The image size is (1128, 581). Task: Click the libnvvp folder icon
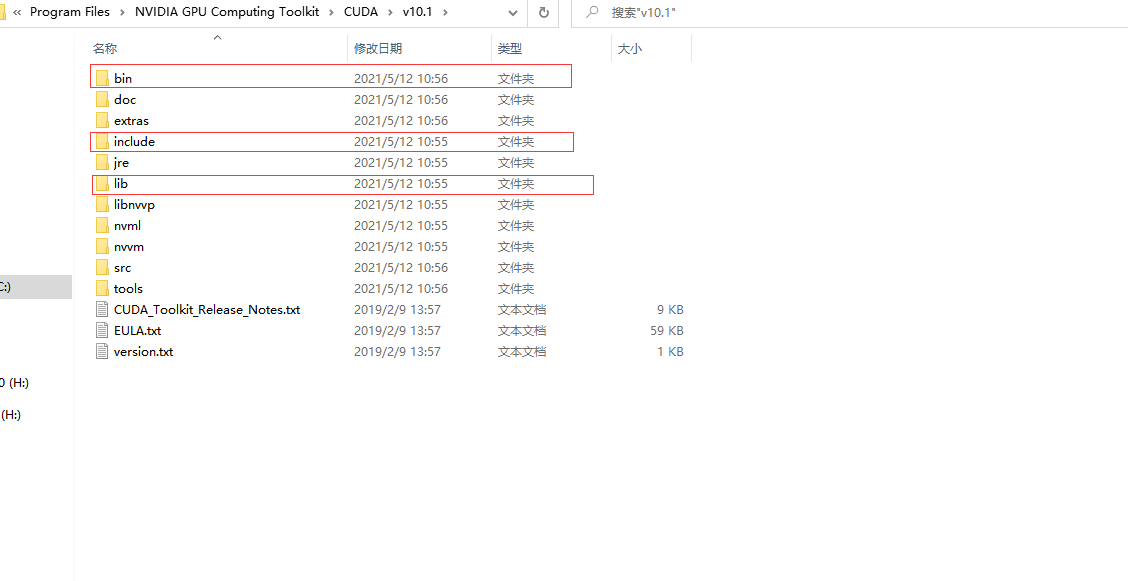coord(102,204)
